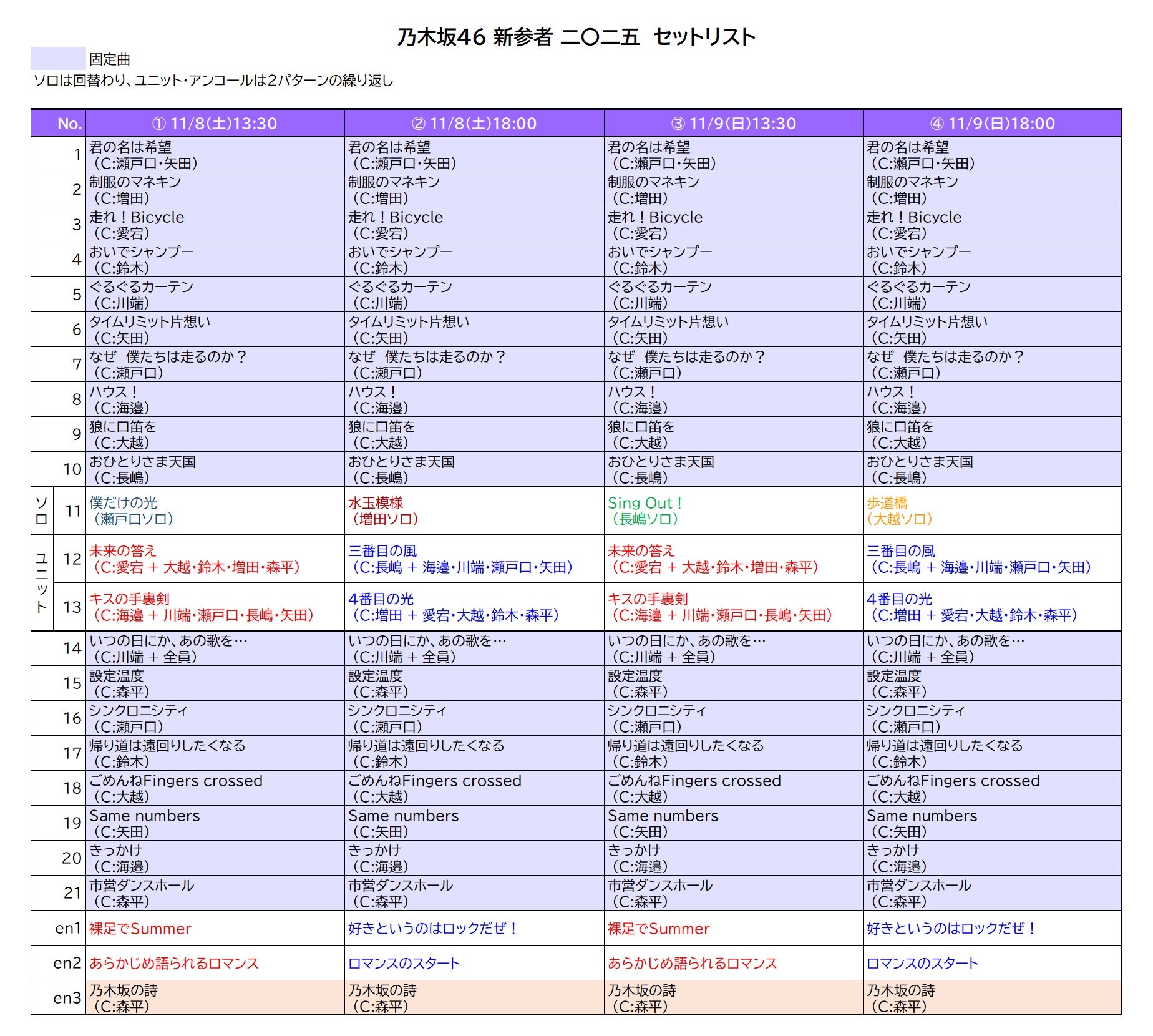Click 未来の答え in the ③ 11/9 13:30 column
The height and width of the screenshot is (1036, 1153).
(x=734, y=559)
